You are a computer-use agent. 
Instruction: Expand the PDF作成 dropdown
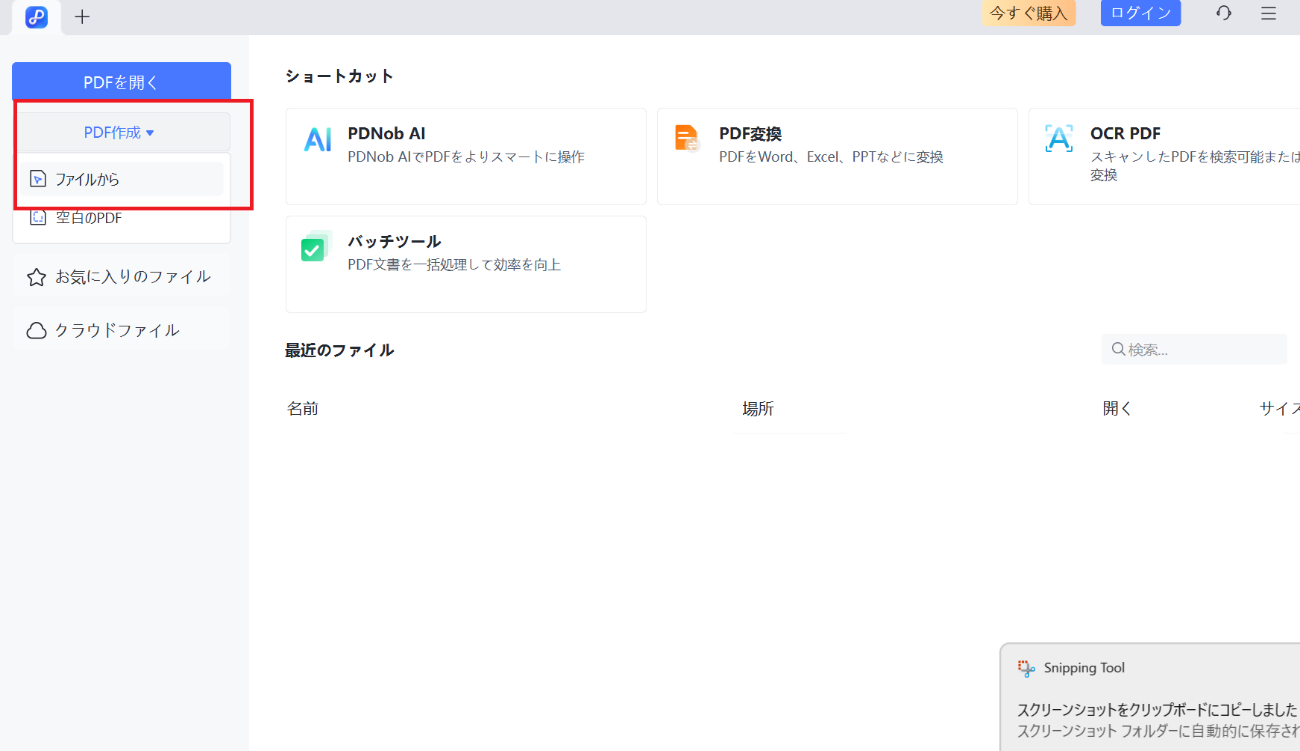coord(121,131)
